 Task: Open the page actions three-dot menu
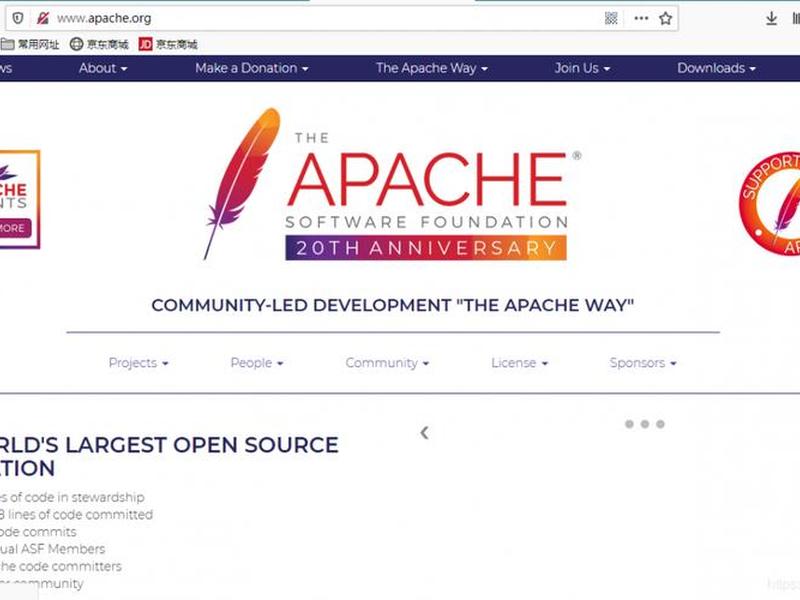pos(641,18)
